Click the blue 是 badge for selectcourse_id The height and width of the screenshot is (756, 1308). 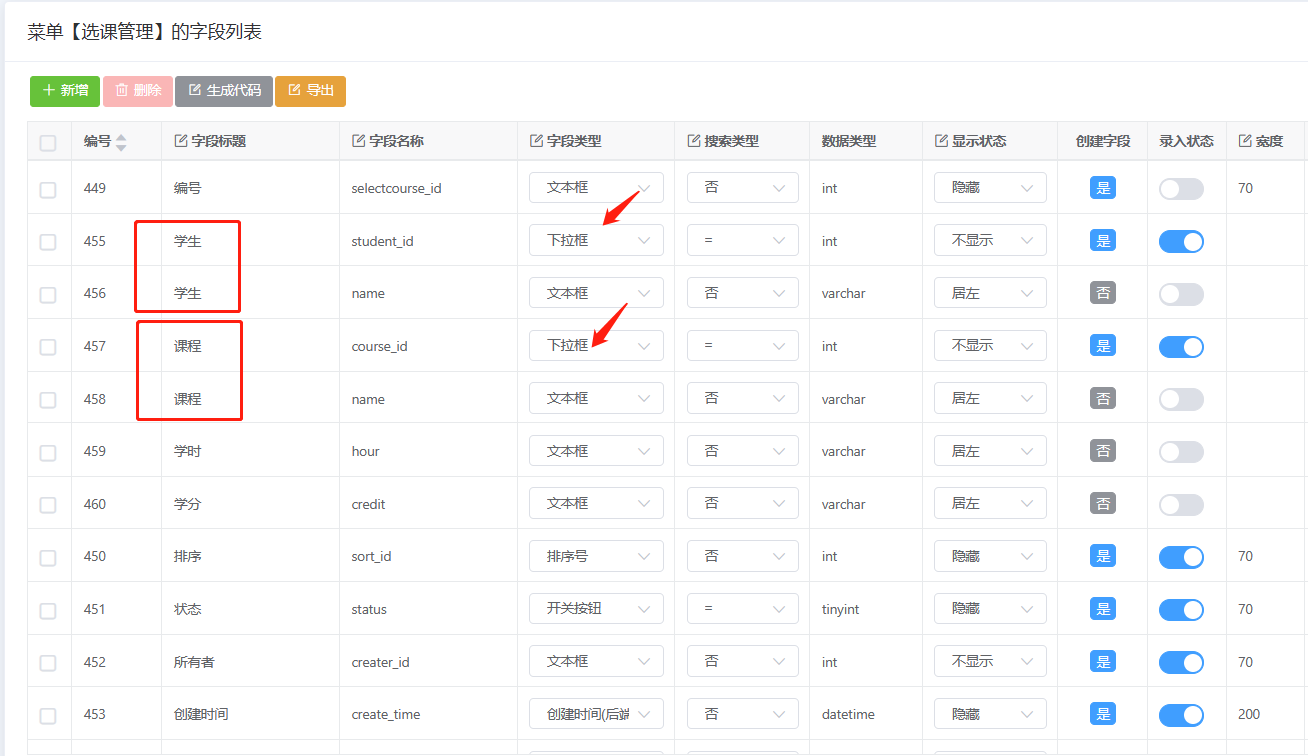[1103, 188]
